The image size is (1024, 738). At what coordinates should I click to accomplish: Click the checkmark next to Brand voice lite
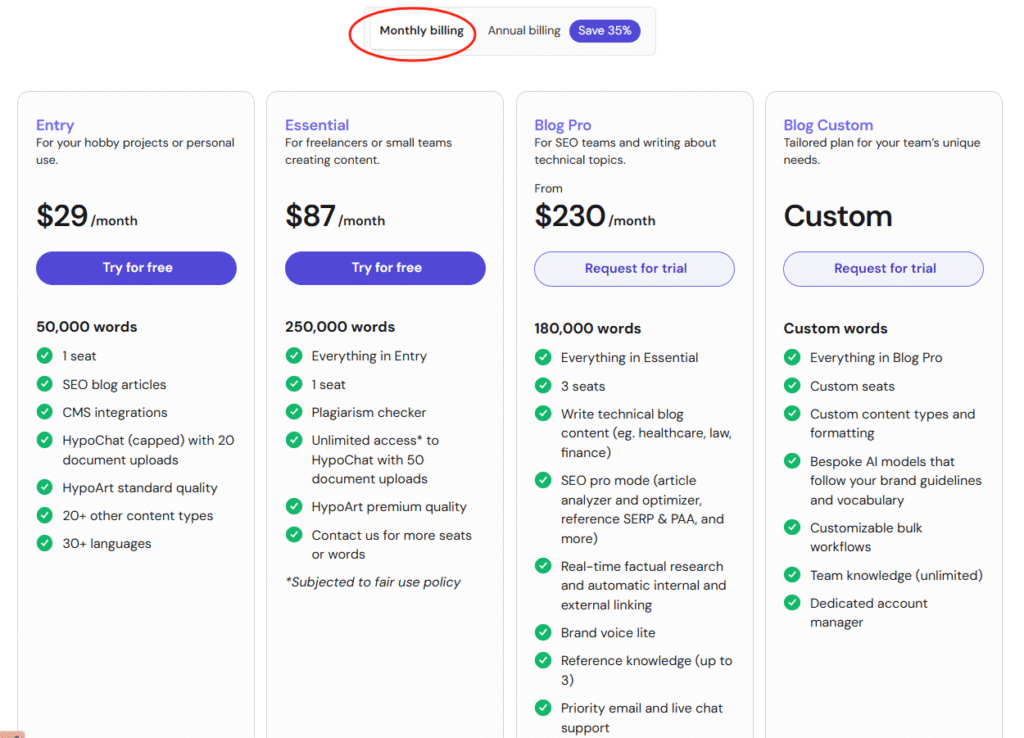click(x=543, y=632)
